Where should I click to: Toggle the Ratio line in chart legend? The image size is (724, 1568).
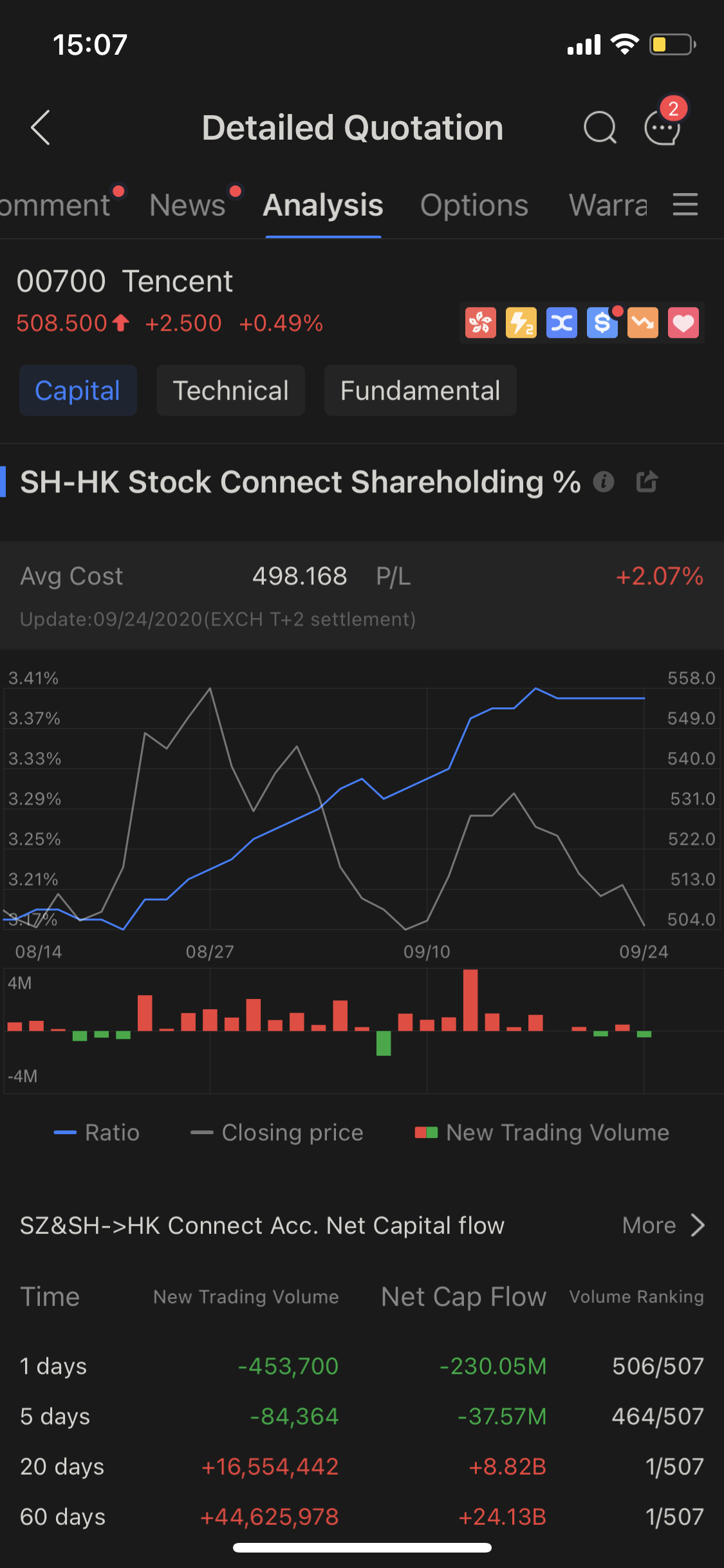click(97, 1132)
